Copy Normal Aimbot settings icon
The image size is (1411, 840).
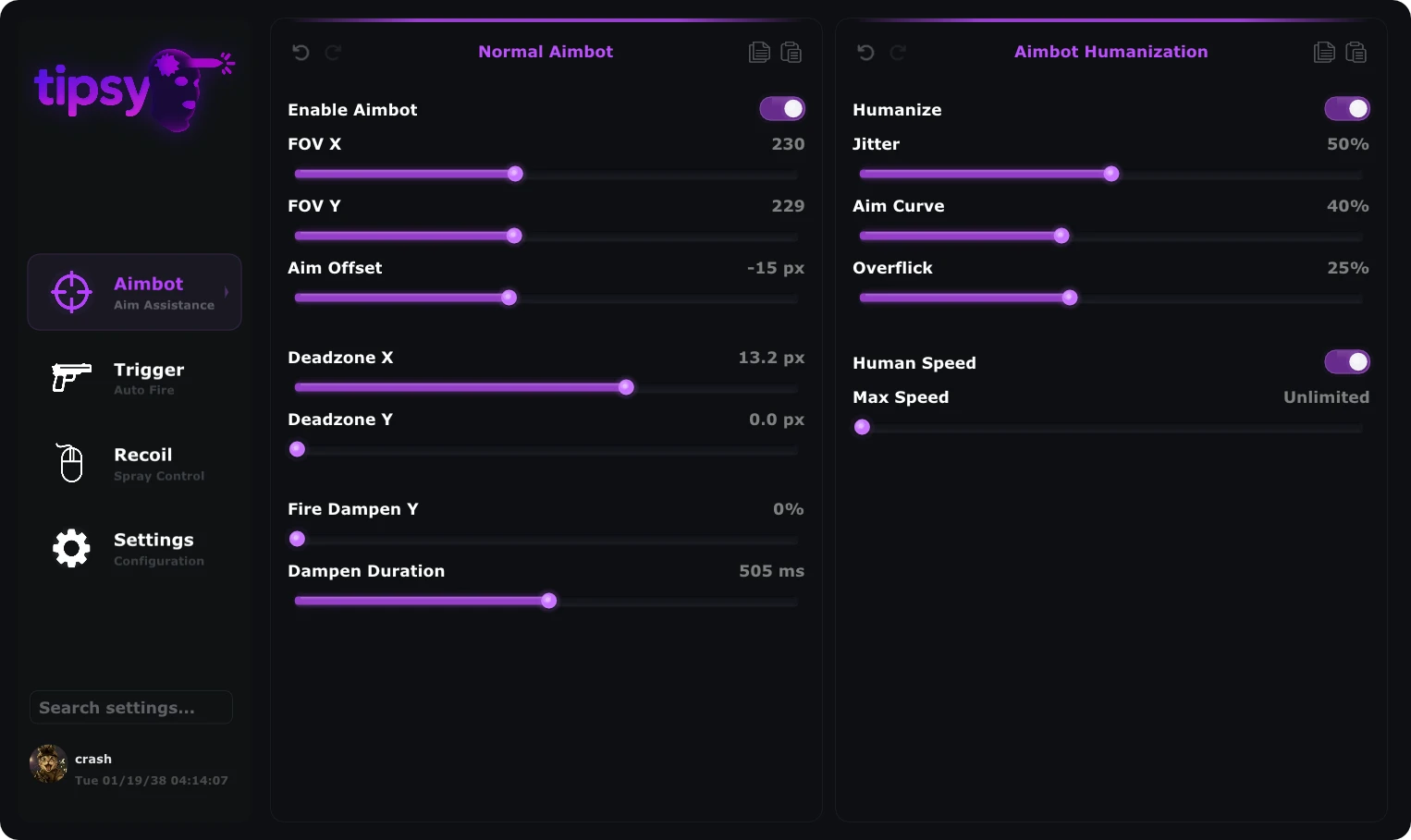[x=759, y=53]
